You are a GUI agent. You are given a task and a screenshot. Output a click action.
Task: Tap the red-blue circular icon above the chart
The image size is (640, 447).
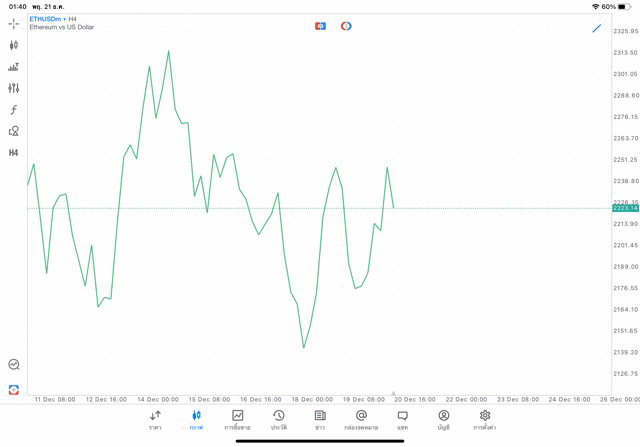tap(346, 26)
